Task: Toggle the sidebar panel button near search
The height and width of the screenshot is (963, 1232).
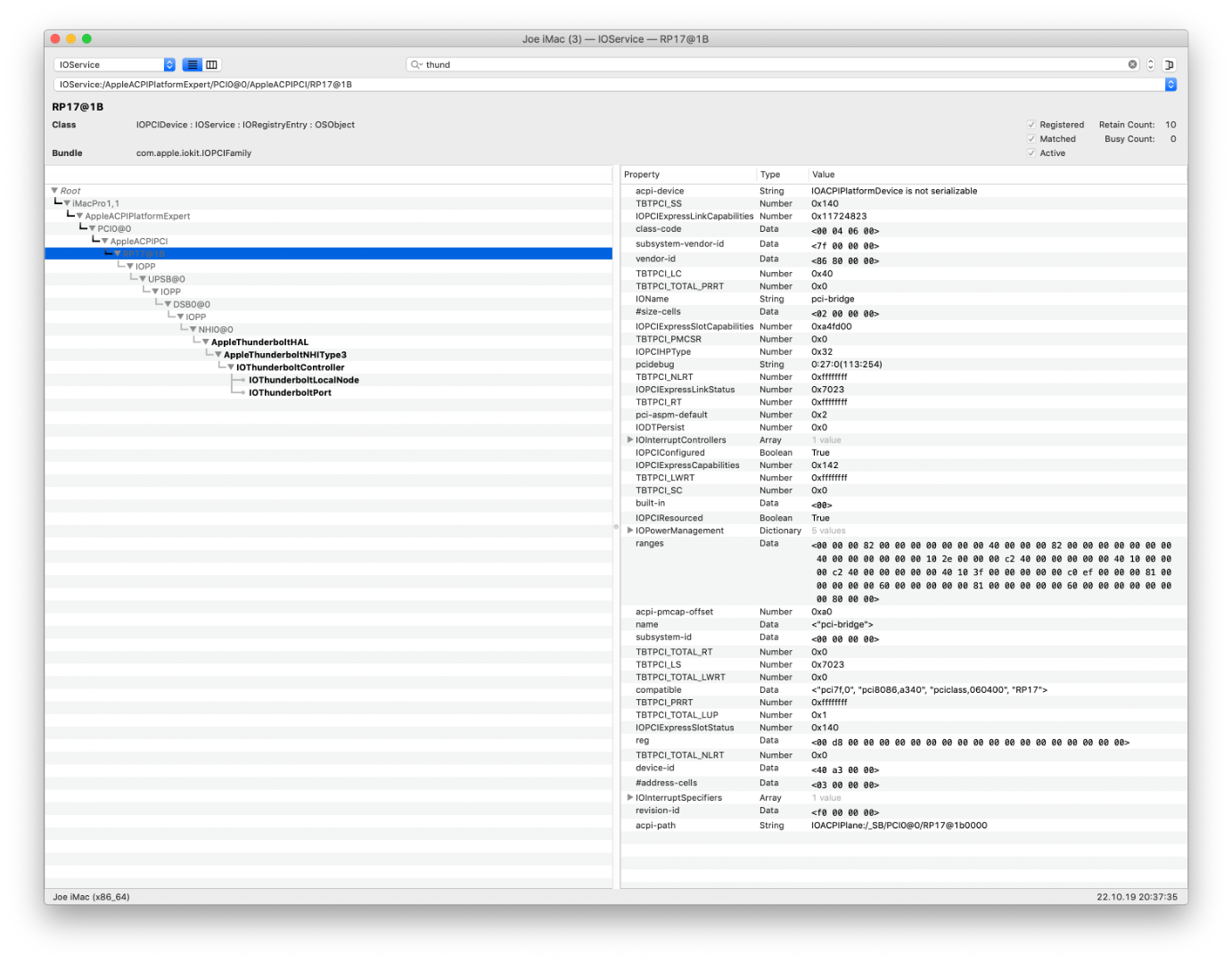Action: tap(1170, 64)
